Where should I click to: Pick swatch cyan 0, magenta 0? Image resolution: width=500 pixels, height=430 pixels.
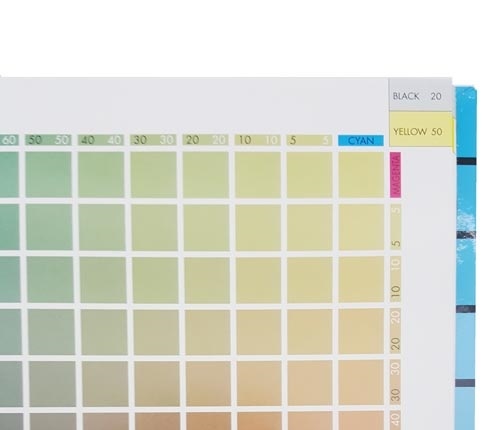[361, 175]
